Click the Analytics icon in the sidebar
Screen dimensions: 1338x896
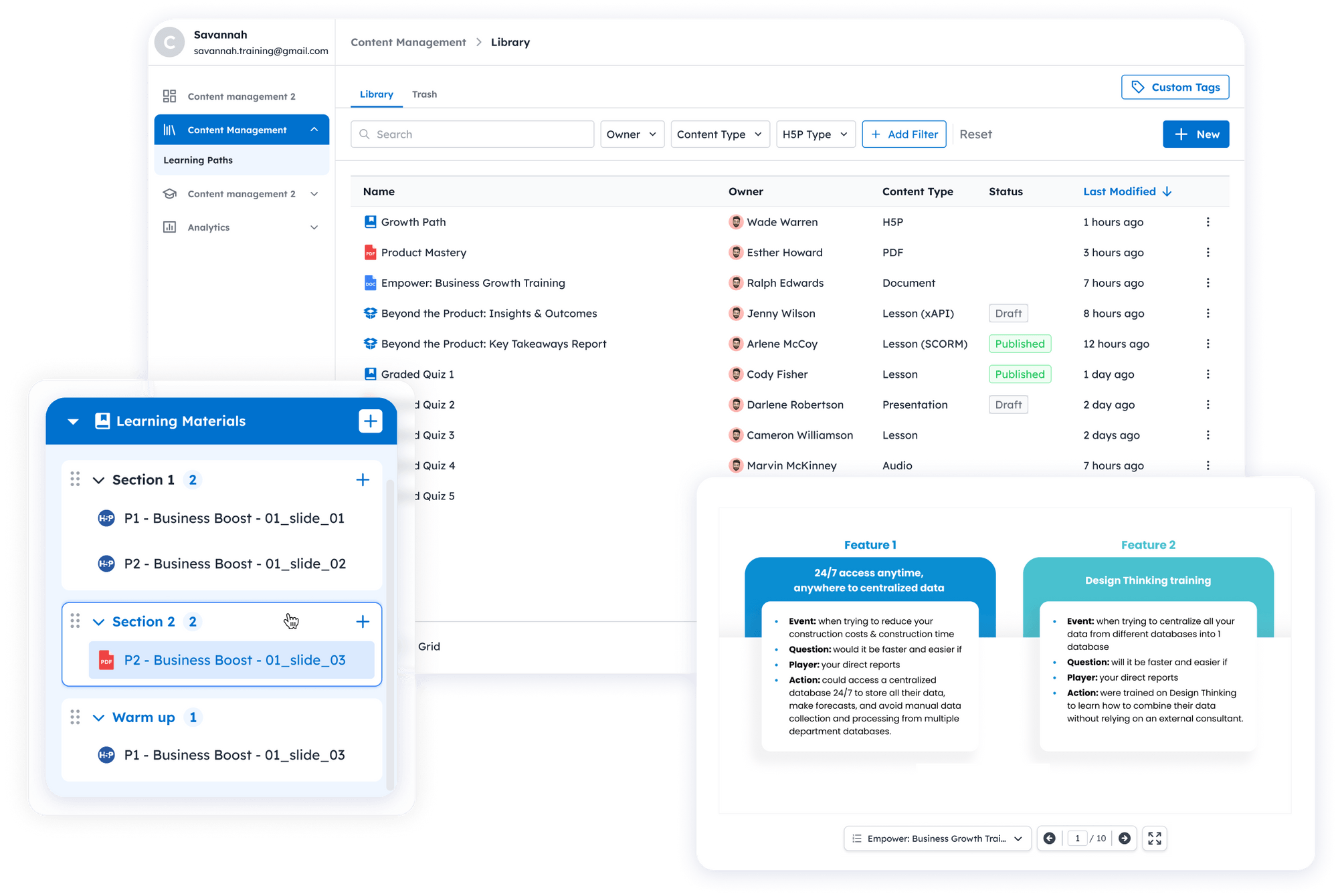[170, 227]
